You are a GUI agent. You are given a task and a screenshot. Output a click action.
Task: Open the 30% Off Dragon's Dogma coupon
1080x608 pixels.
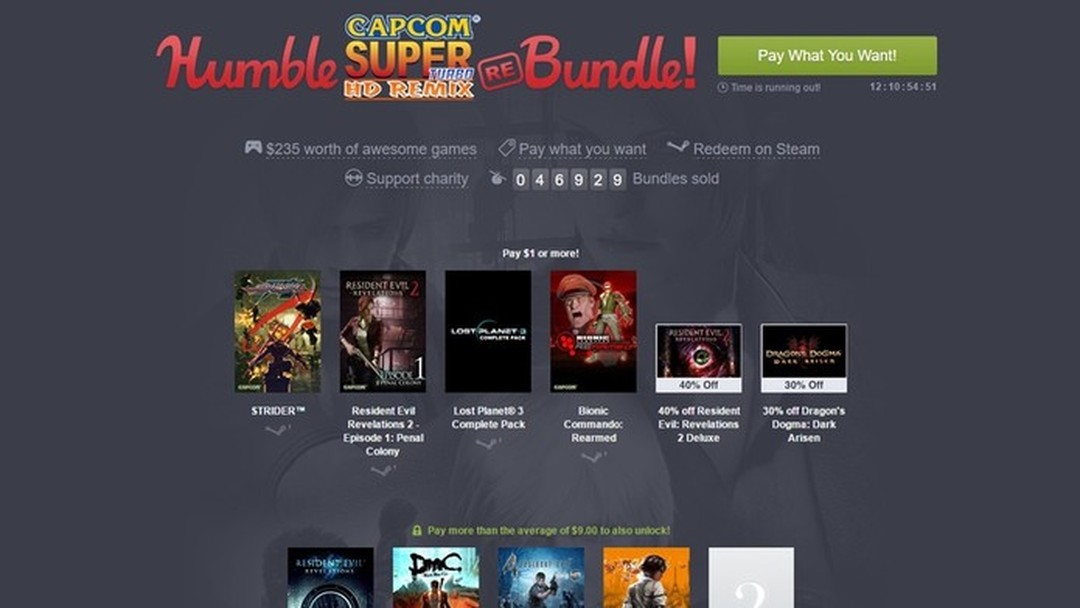(x=804, y=358)
